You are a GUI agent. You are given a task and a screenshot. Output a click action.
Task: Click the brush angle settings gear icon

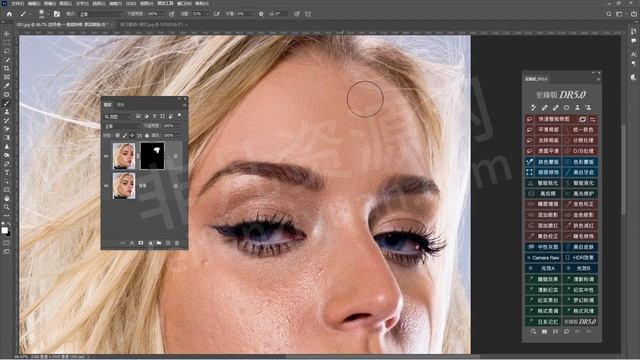tap(261, 14)
